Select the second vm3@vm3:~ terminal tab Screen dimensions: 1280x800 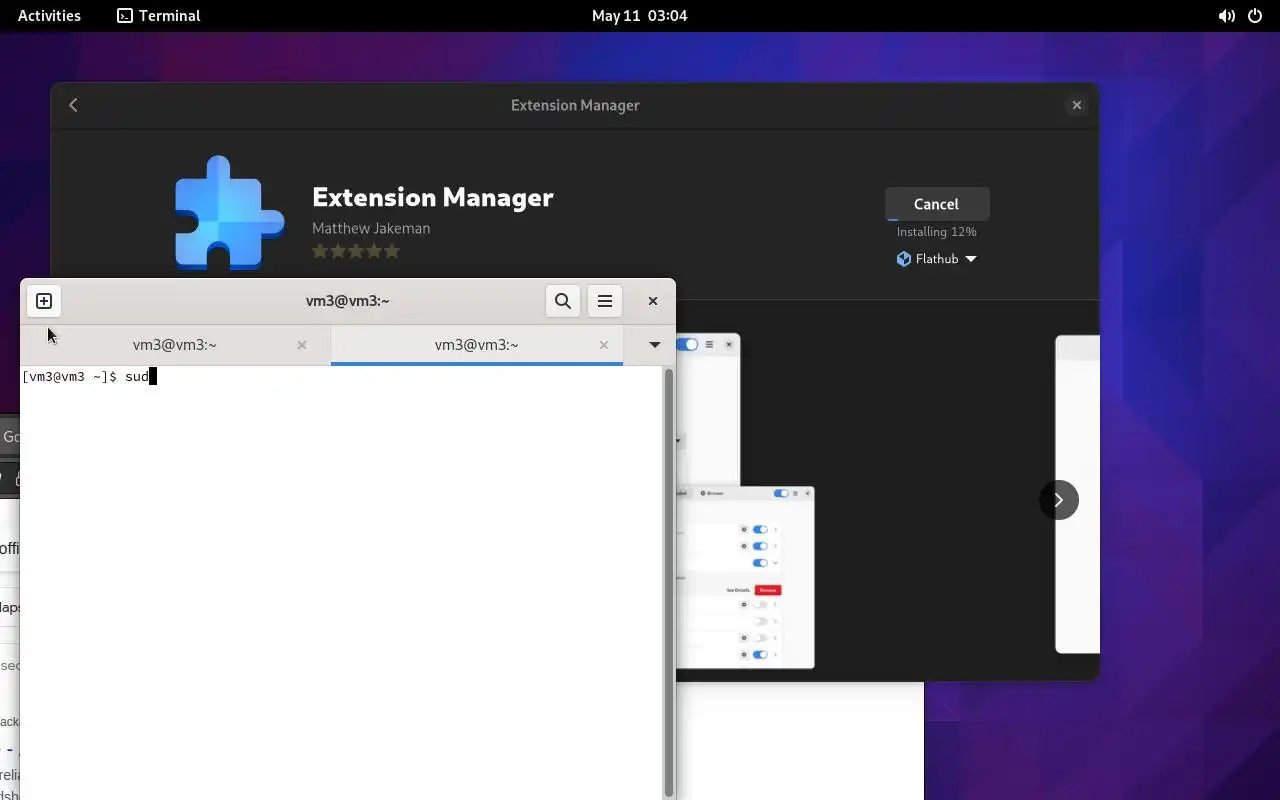click(477, 345)
